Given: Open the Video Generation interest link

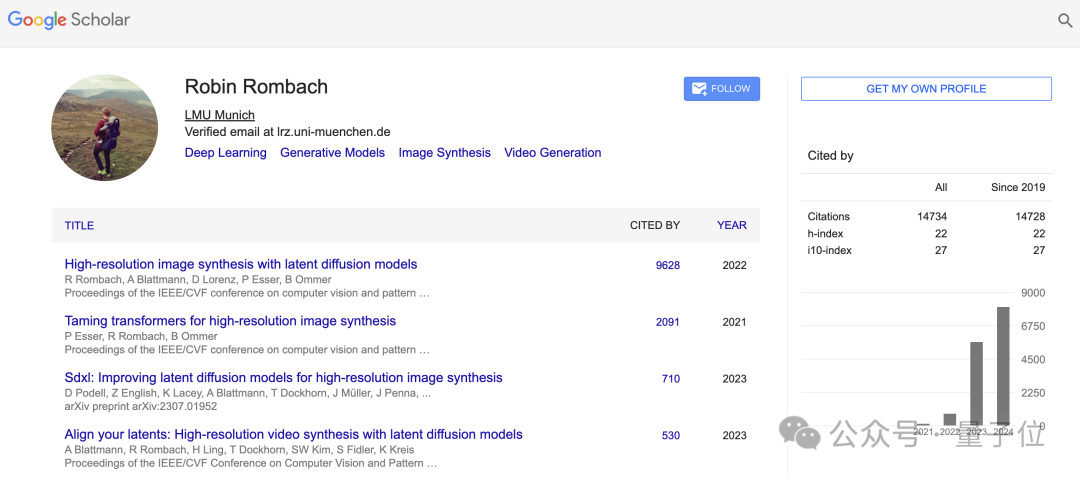Looking at the screenshot, I should [552, 153].
